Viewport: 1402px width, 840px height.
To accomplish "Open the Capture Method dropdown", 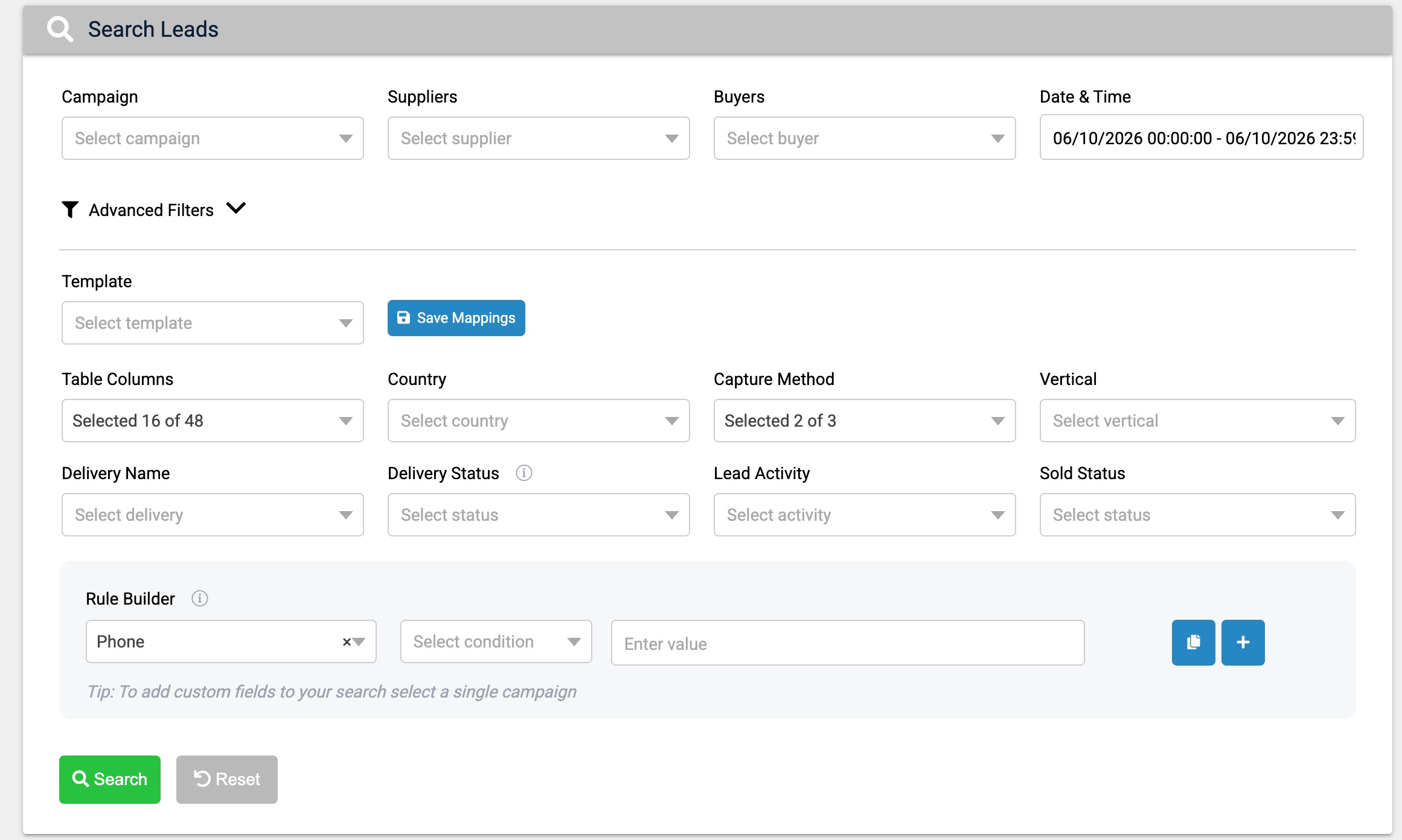I will [x=865, y=421].
